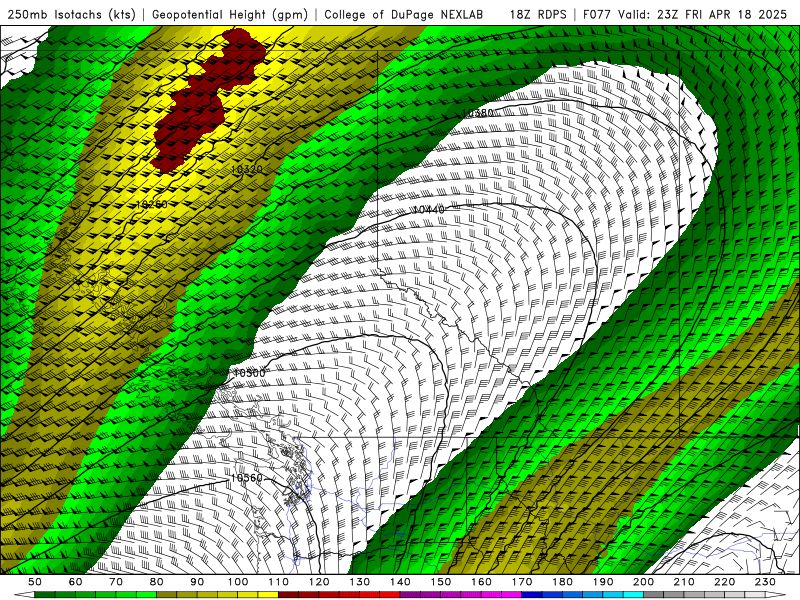
Task: Click the 10380 height contour label
Action: [x=478, y=113]
